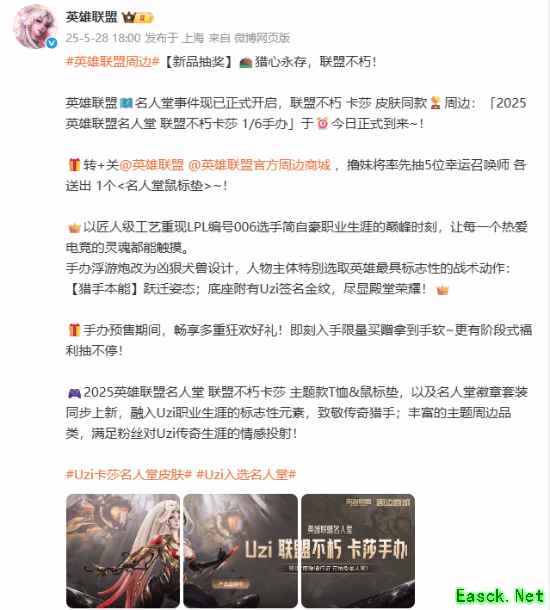The height and width of the screenshot is (610, 550).
Task: Click the @英雄联盟 mention link
Action: click(x=151, y=165)
